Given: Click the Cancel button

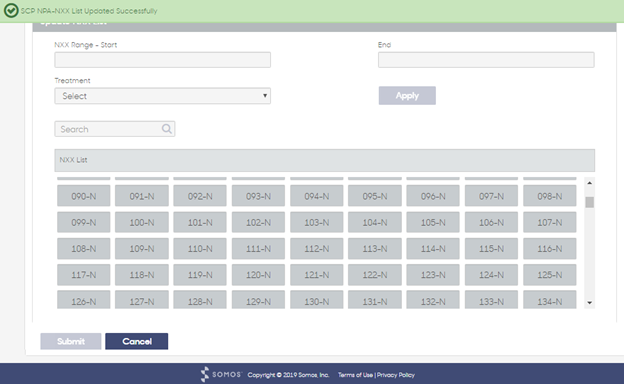Looking at the screenshot, I should [136, 341].
